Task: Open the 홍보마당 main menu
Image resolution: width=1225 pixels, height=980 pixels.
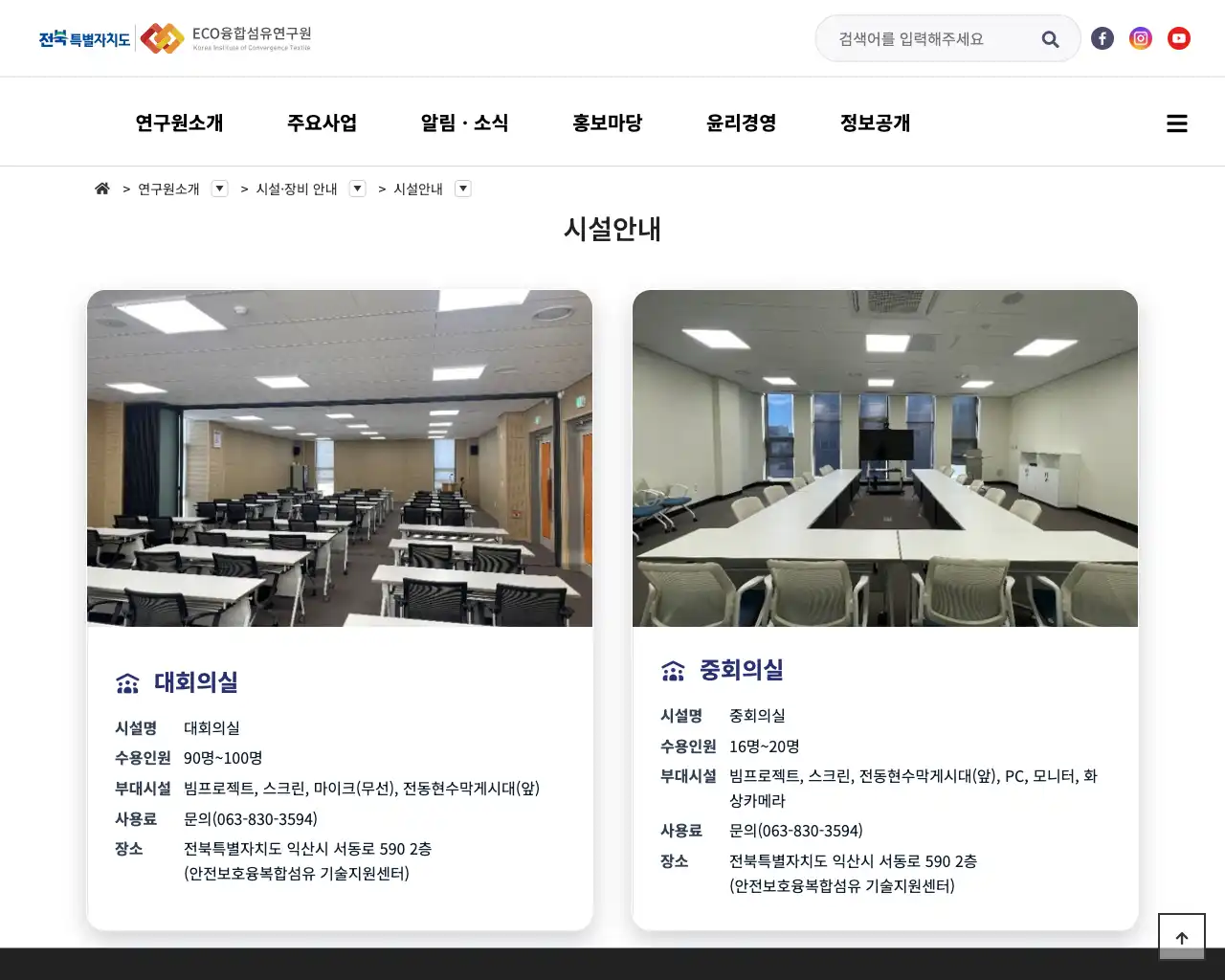Action: (x=608, y=122)
